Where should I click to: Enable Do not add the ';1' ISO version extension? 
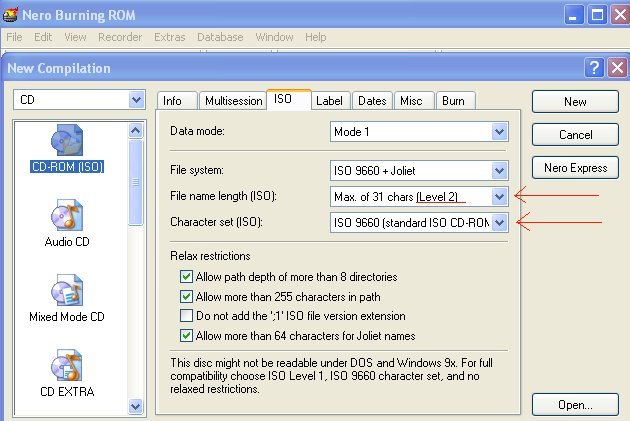pos(186,316)
